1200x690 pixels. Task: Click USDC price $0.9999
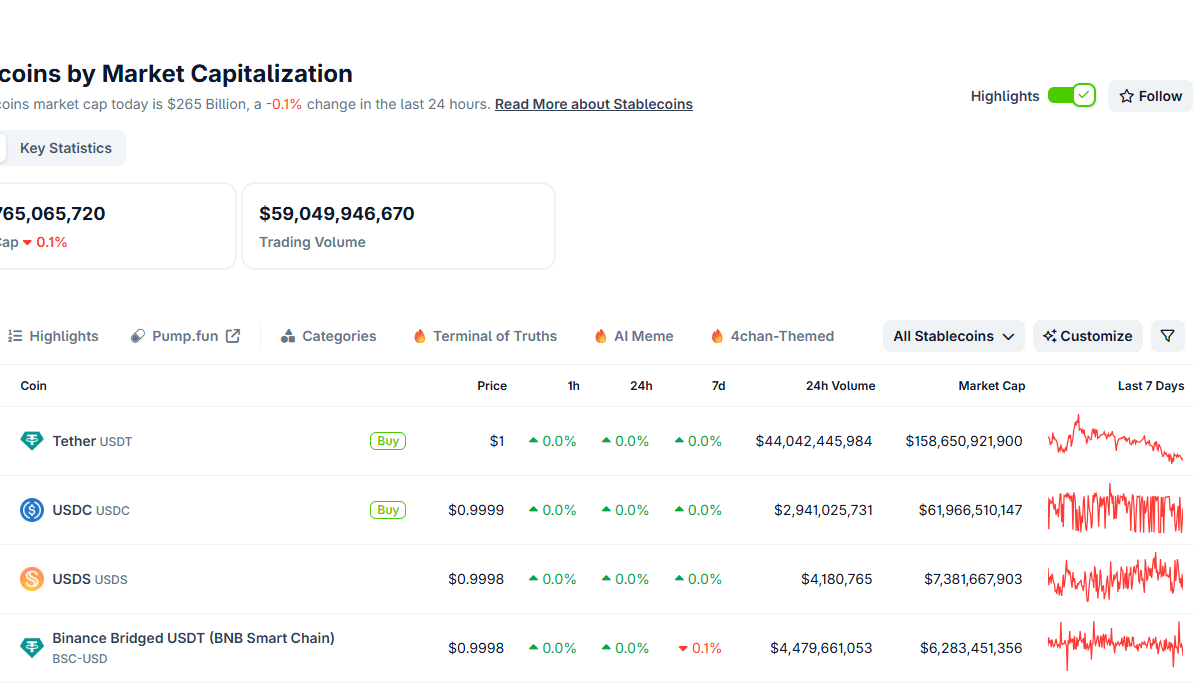pyautogui.click(x=476, y=510)
